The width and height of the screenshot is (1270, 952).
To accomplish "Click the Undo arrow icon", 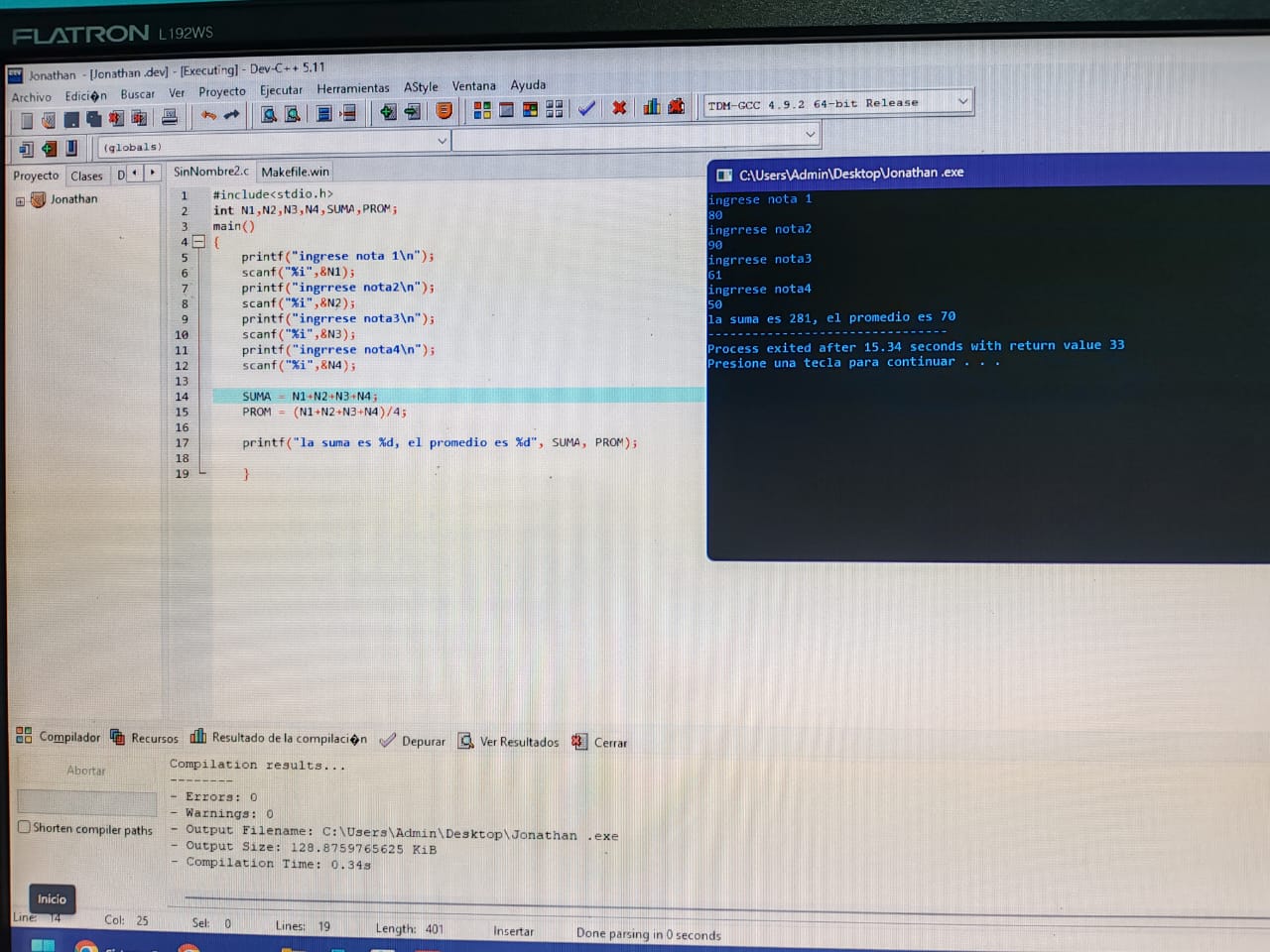I will coord(208,116).
